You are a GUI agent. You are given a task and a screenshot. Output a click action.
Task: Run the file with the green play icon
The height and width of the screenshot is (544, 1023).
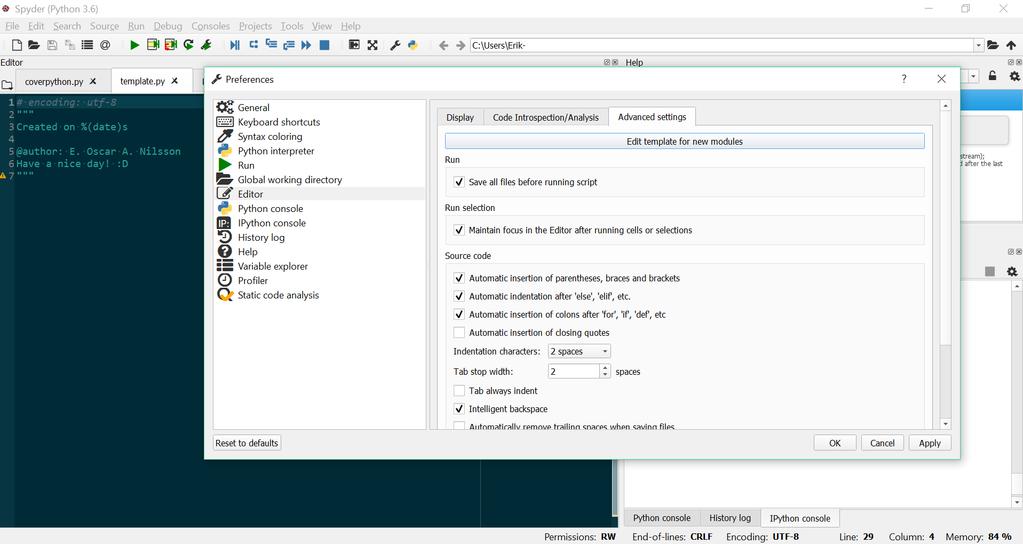(x=134, y=45)
